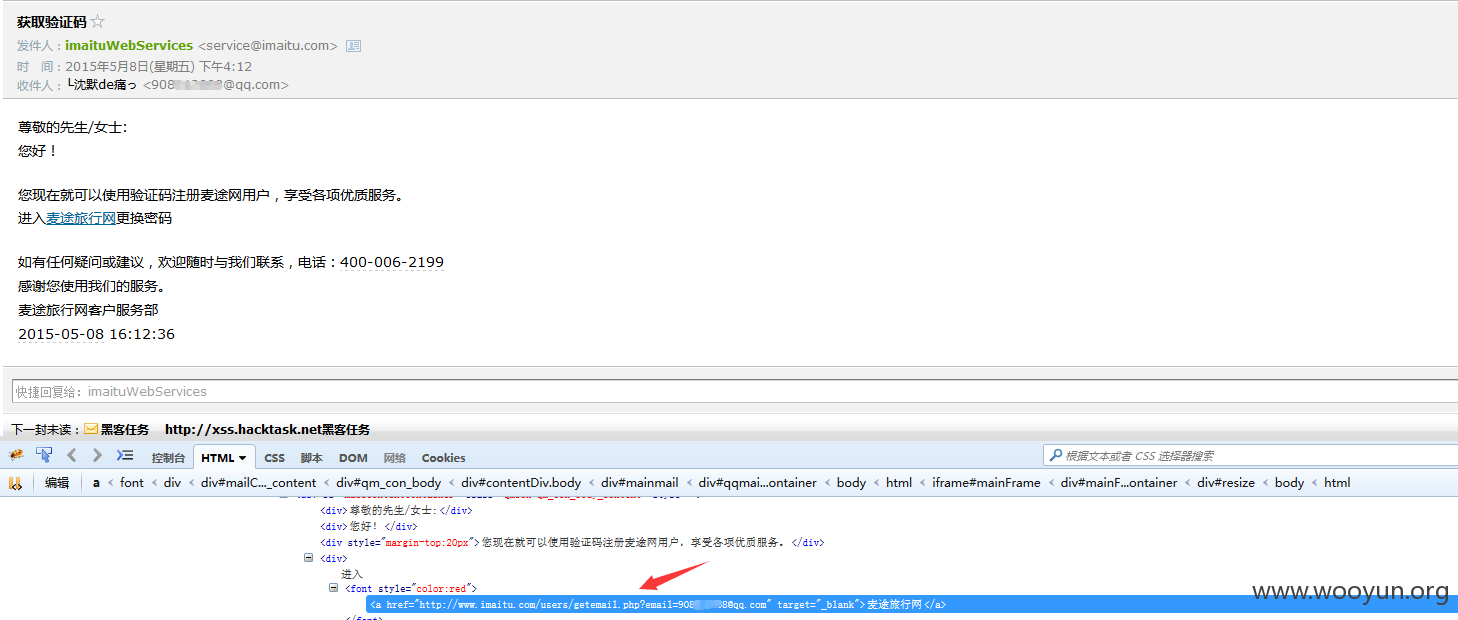Viewport: 1458px width, 620px height.
Task: Select the div#mainmail breadcrumb
Action: coord(640,483)
